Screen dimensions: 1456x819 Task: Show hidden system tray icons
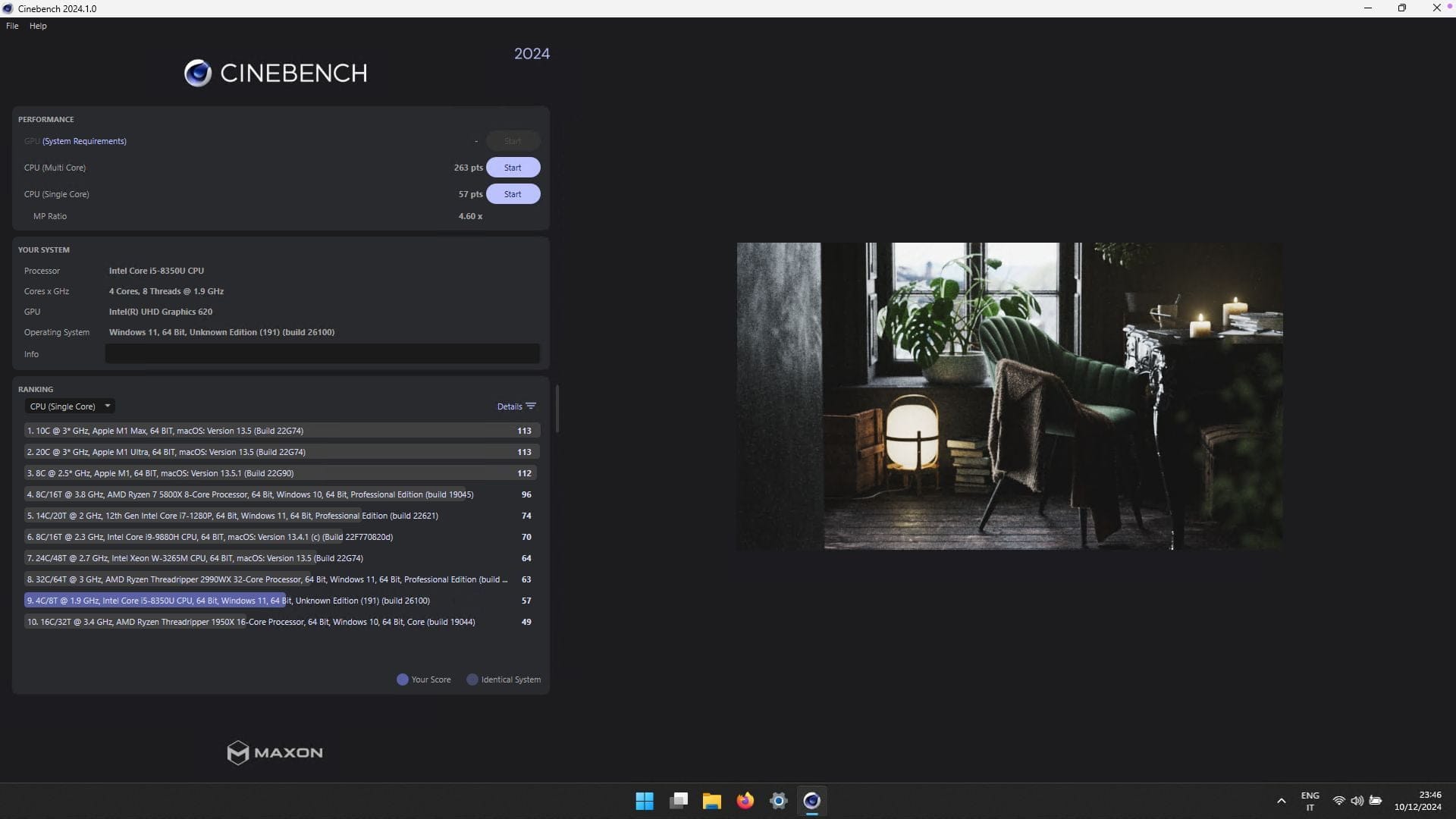click(1282, 801)
